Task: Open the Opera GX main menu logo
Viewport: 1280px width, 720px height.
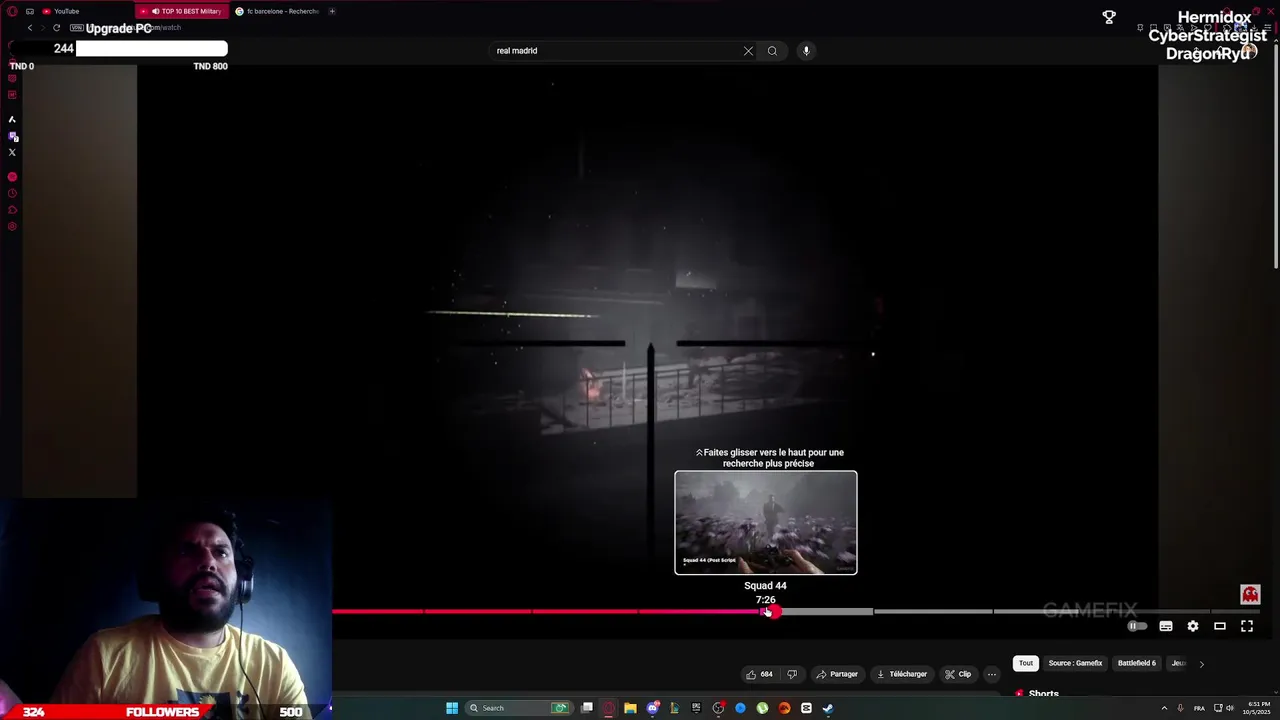Action: (x=12, y=11)
